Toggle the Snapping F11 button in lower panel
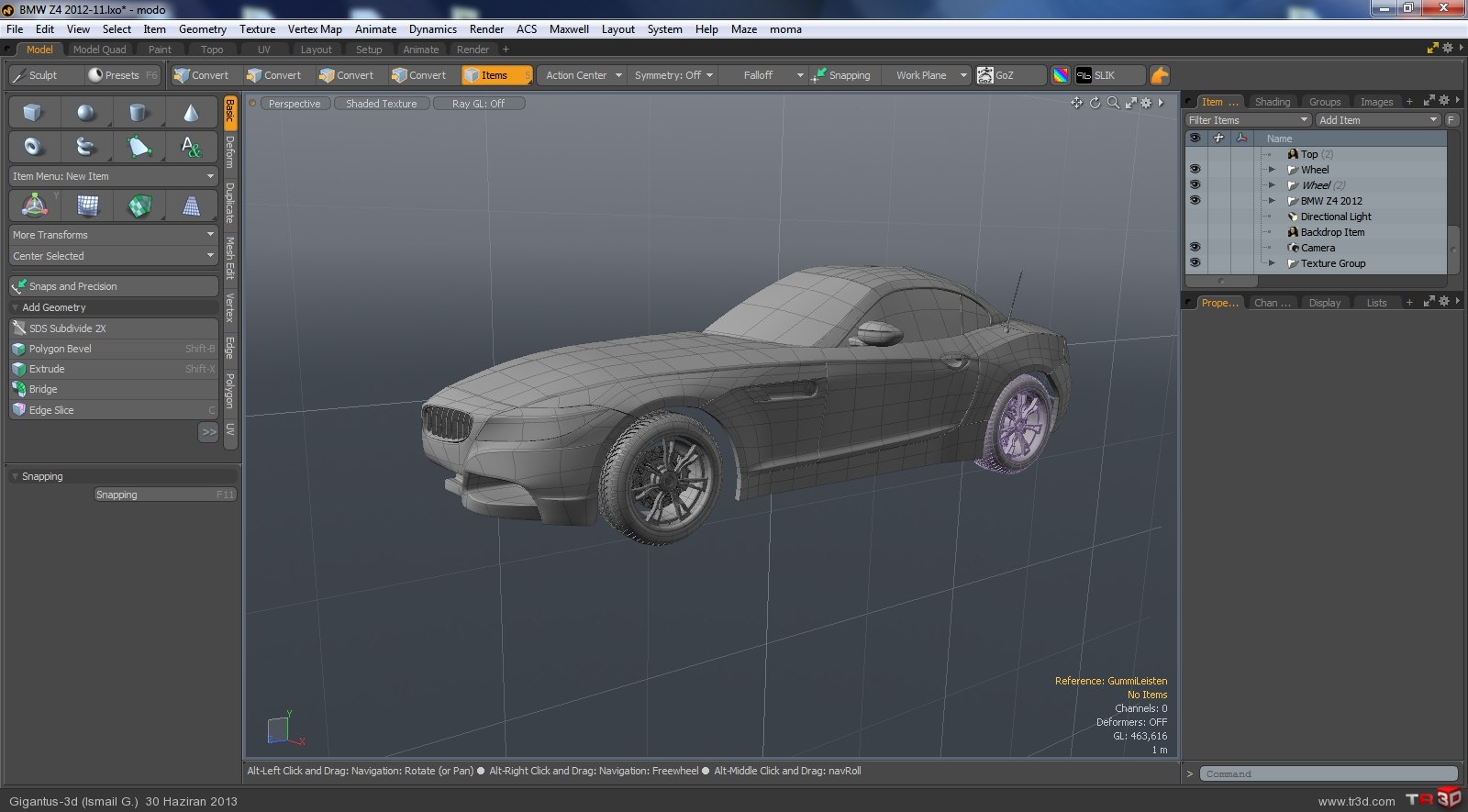The height and width of the screenshot is (812, 1468). click(x=165, y=495)
